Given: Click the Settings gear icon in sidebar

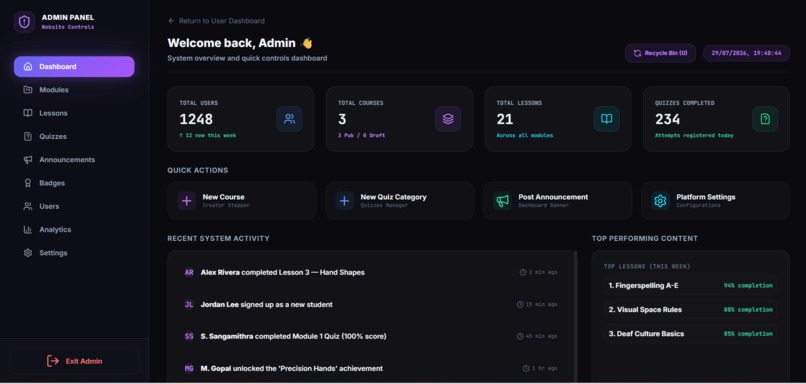Looking at the screenshot, I should (x=28, y=253).
